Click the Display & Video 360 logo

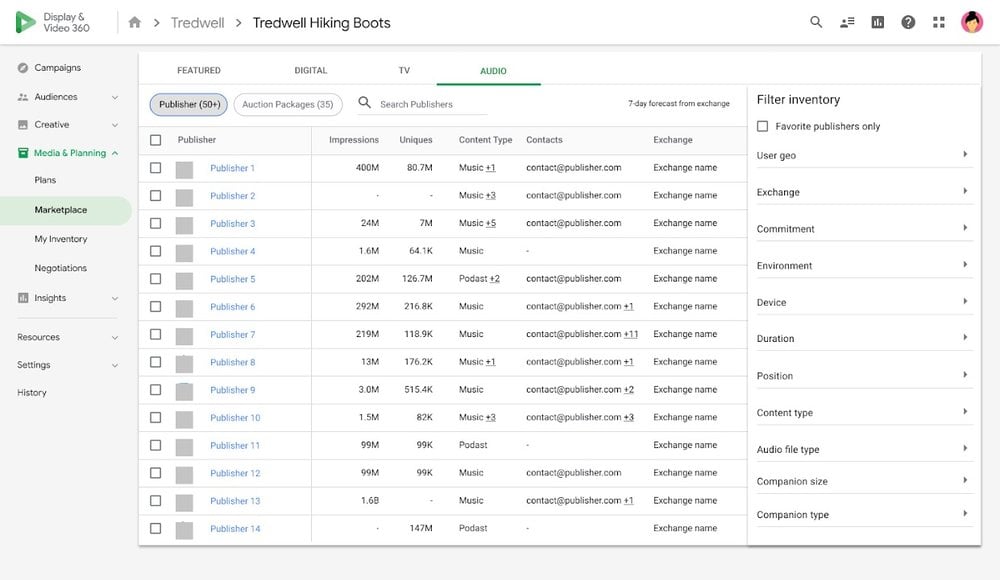click(x=26, y=22)
